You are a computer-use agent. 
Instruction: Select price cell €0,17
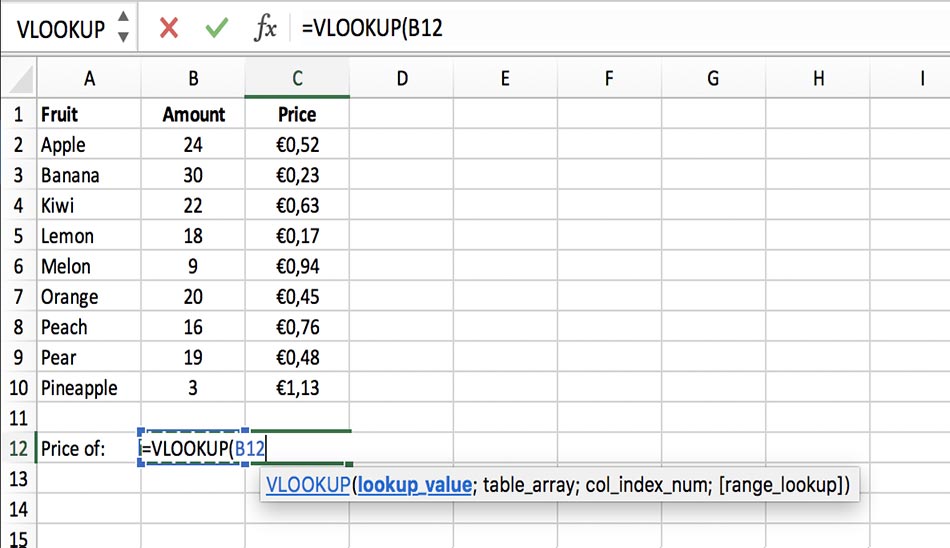pos(297,235)
